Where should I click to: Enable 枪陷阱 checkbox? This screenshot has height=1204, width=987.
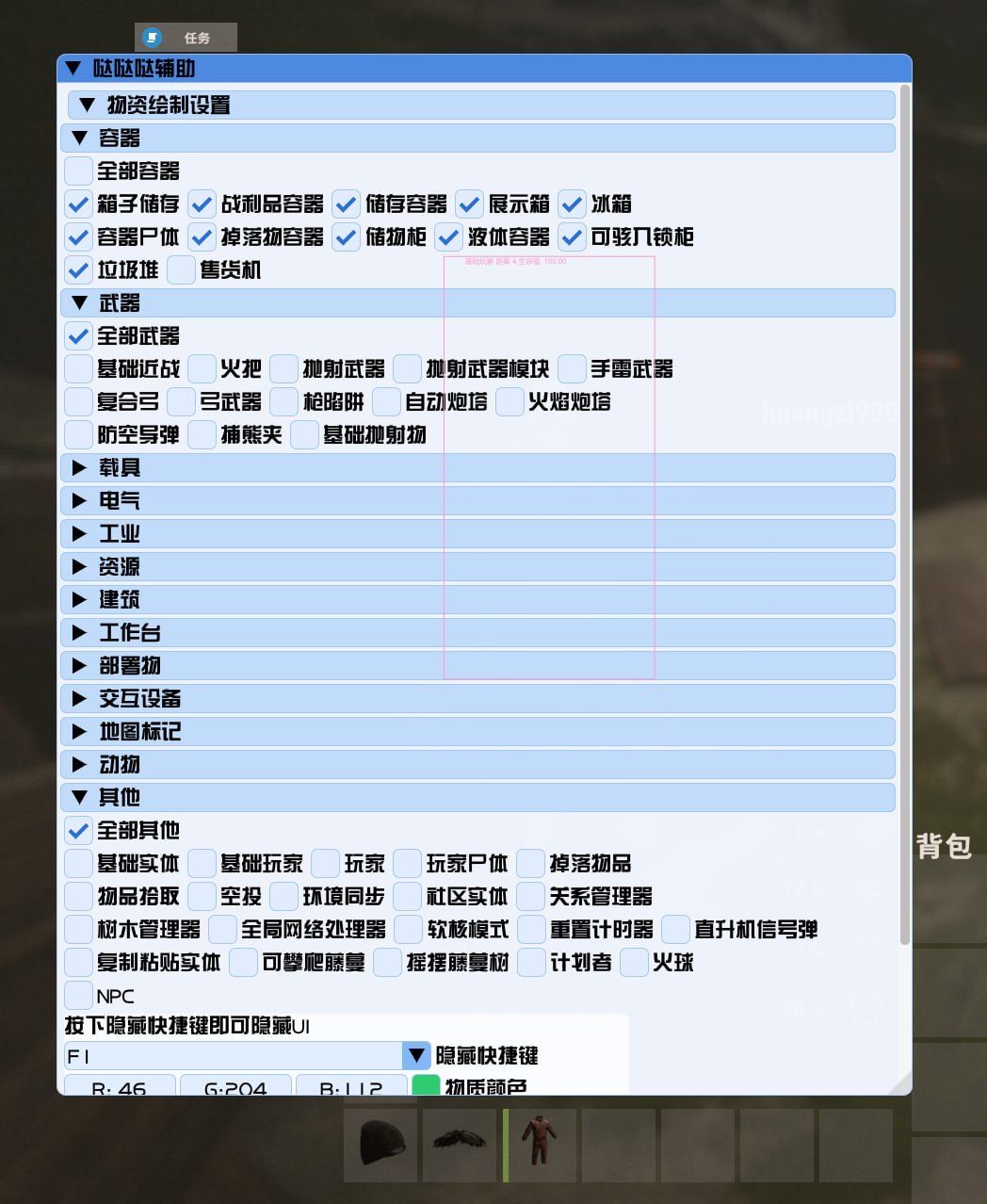(x=283, y=401)
